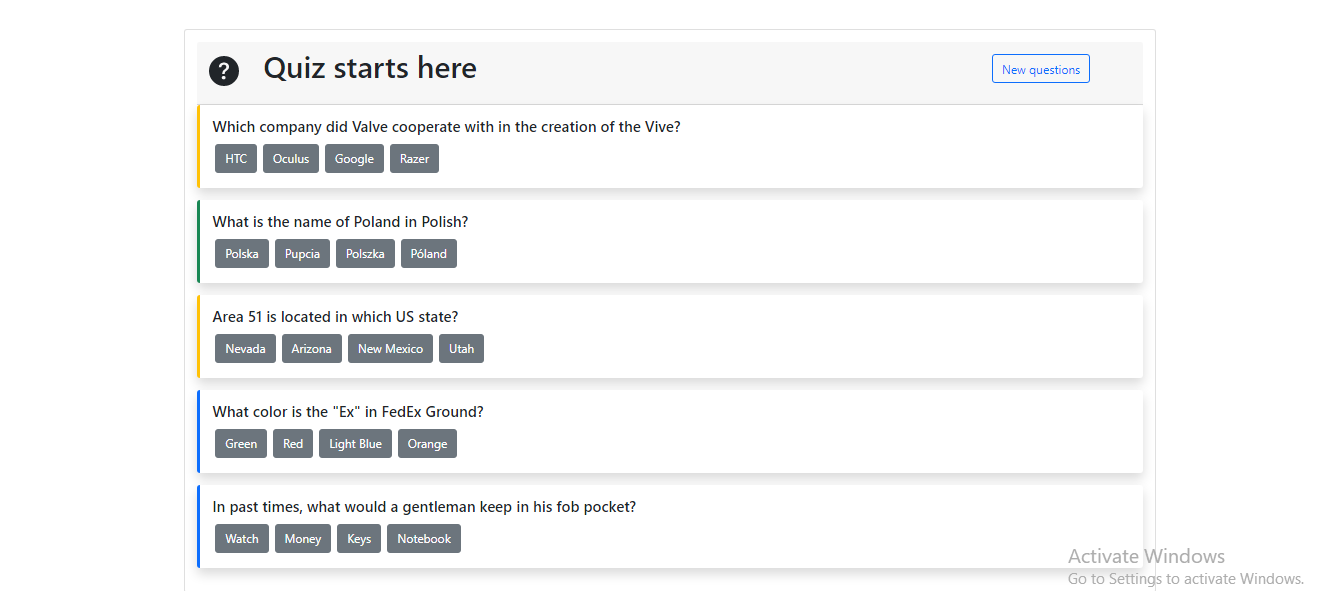Image resolution: width=1343 pixels, height=591 pixels.
Task: Pick Utah for the Area 51 question
Action: 461,349
